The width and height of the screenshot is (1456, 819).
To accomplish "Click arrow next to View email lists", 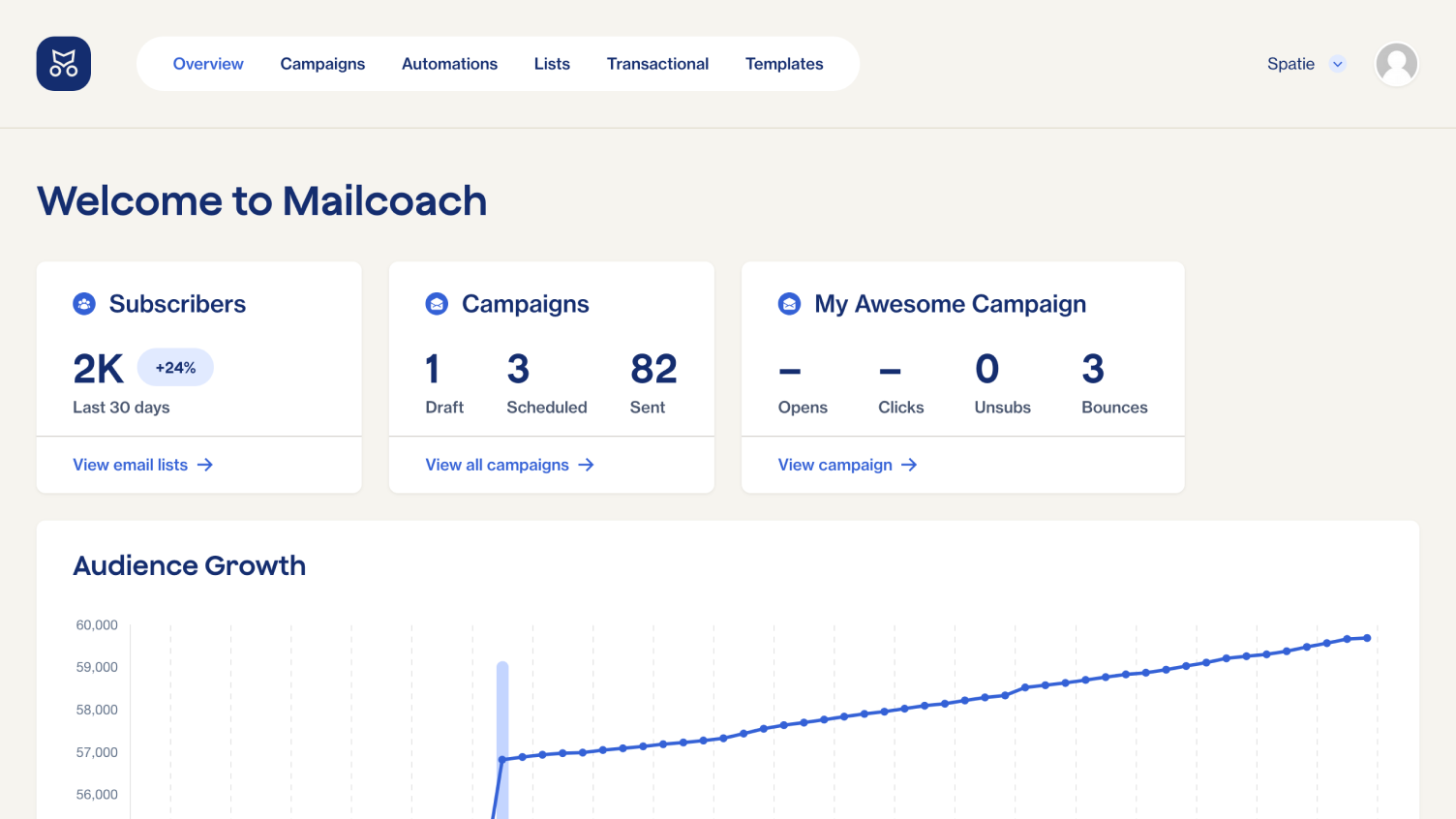I will pyautogui.click(x=205, y=465).
